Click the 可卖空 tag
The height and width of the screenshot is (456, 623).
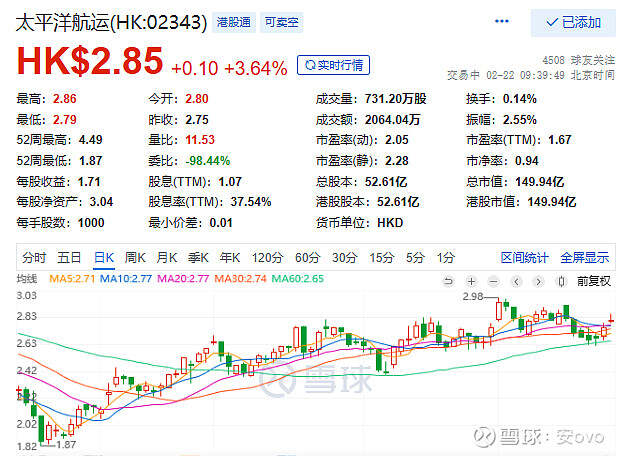click(x=281, y=22)
